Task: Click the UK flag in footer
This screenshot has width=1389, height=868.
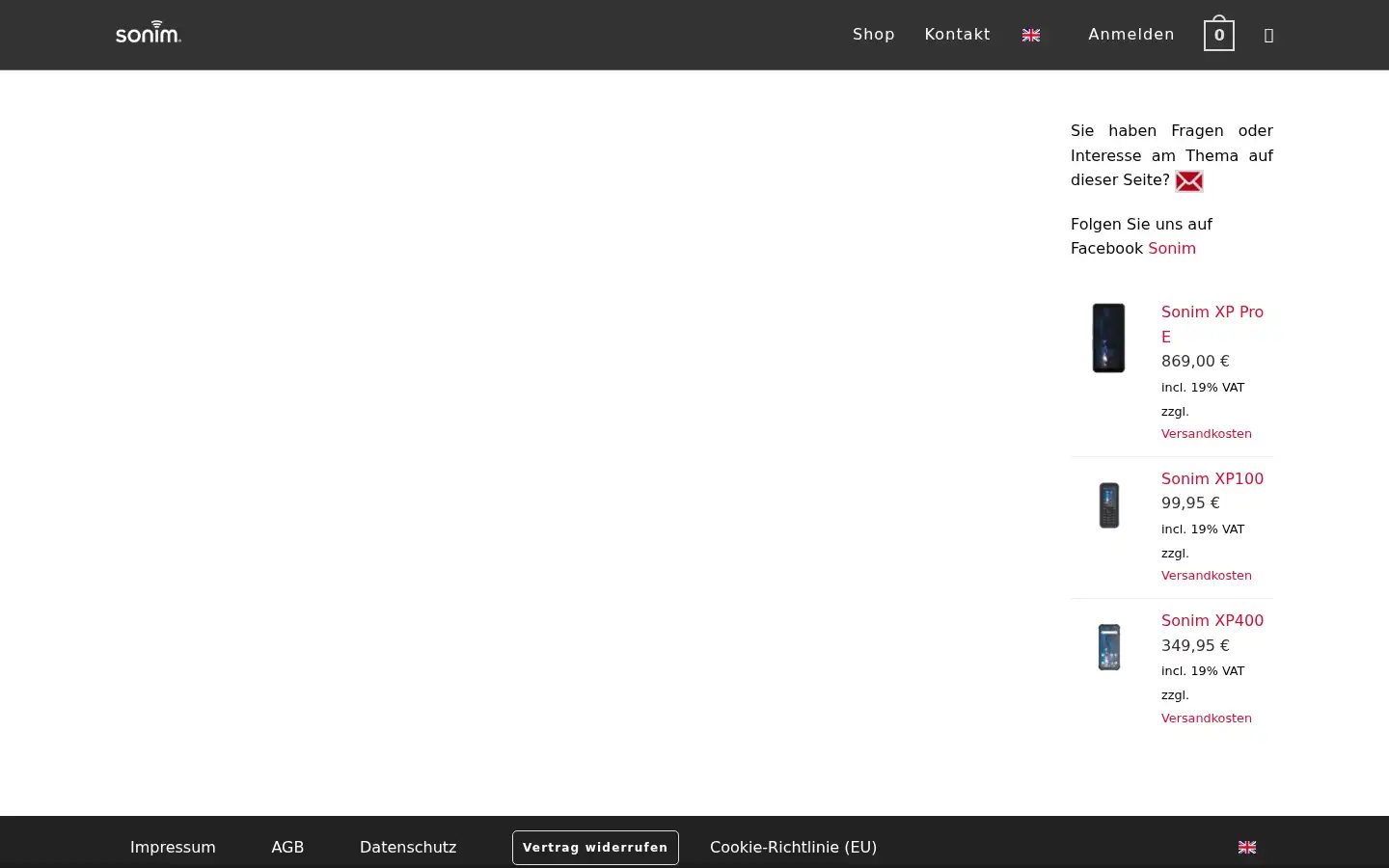Action: coord(1247,848)
